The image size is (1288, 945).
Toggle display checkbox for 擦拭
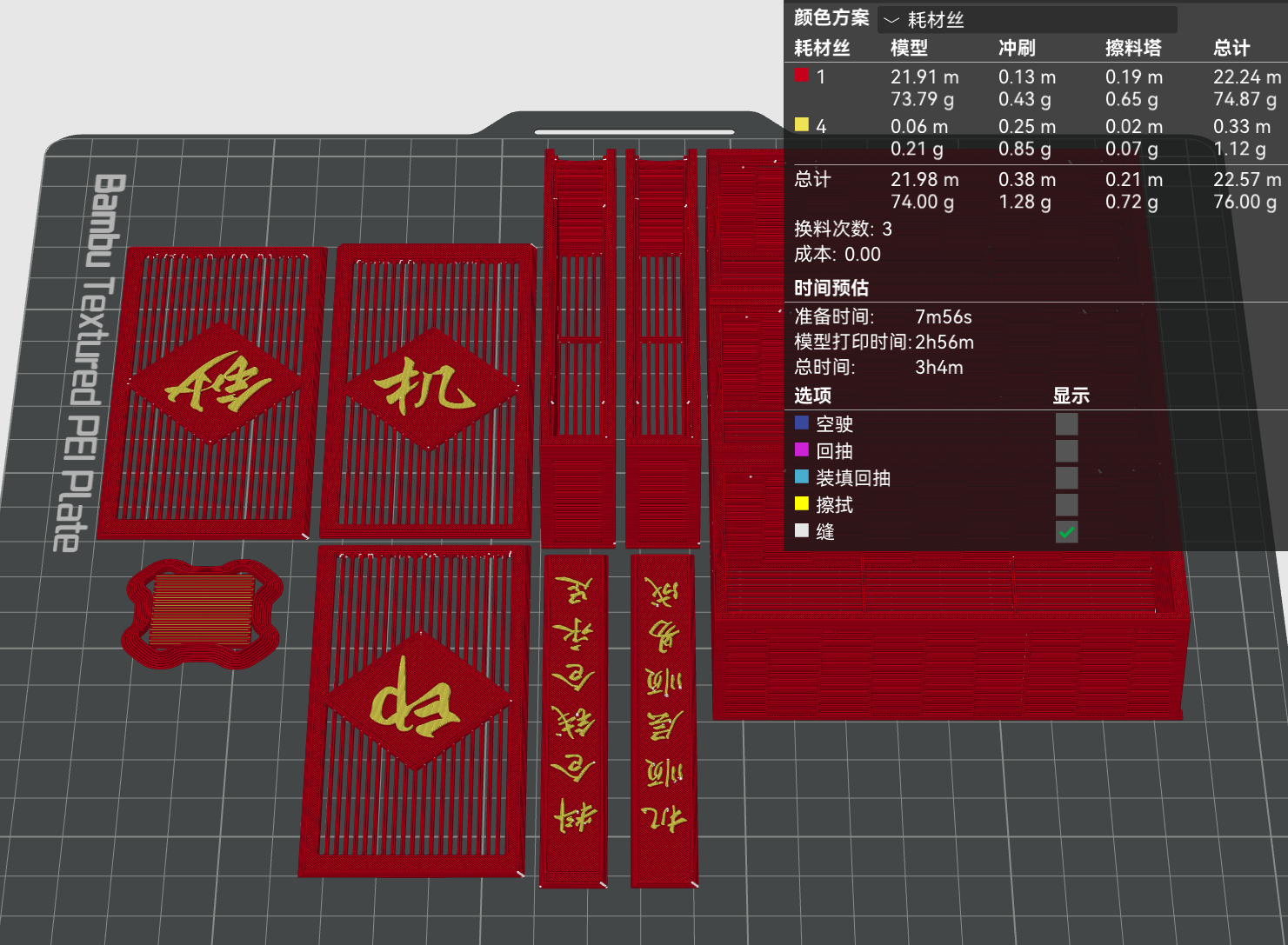[1066, 504]
